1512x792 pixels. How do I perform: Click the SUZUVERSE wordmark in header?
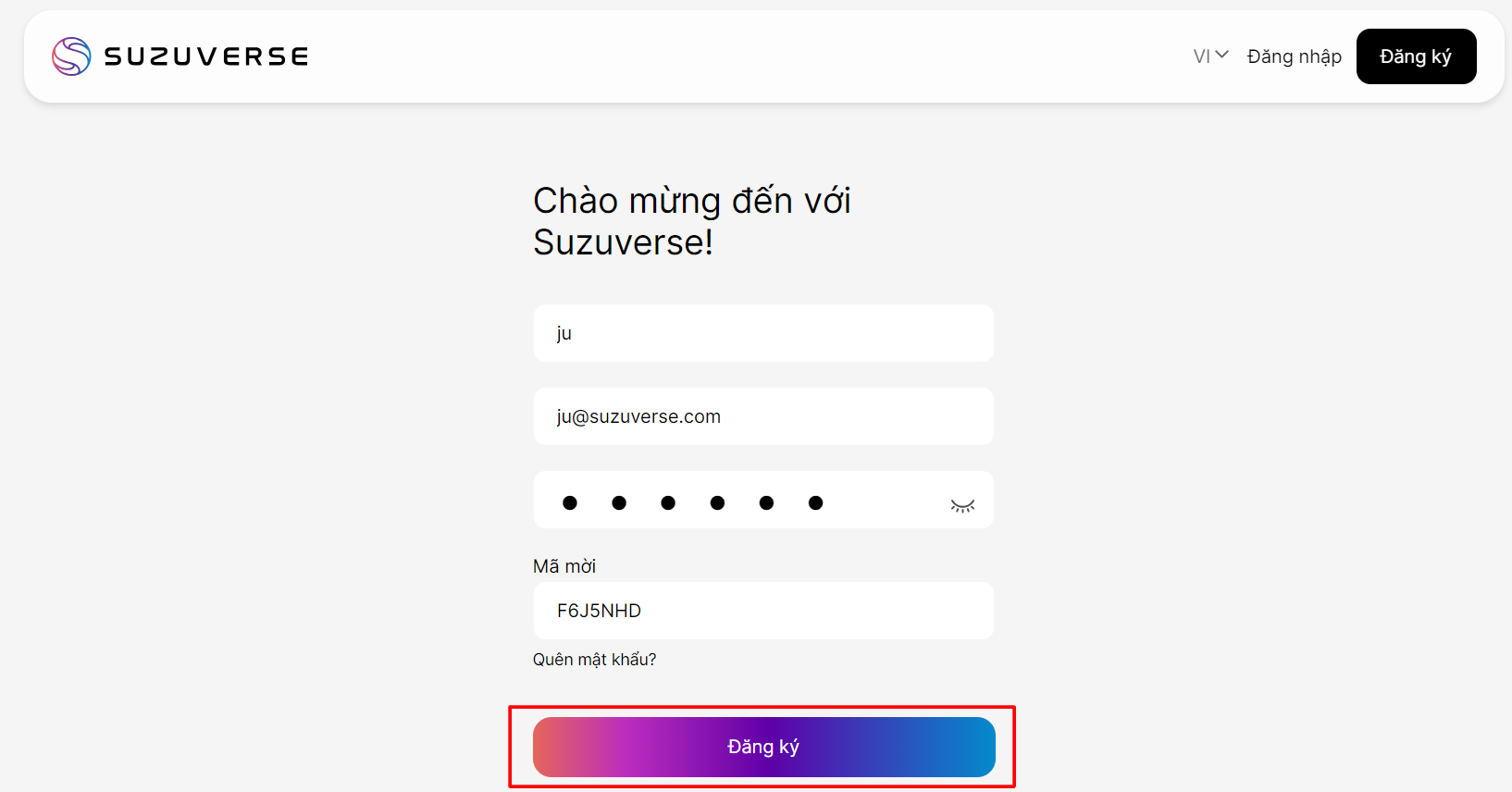(206, 56)
